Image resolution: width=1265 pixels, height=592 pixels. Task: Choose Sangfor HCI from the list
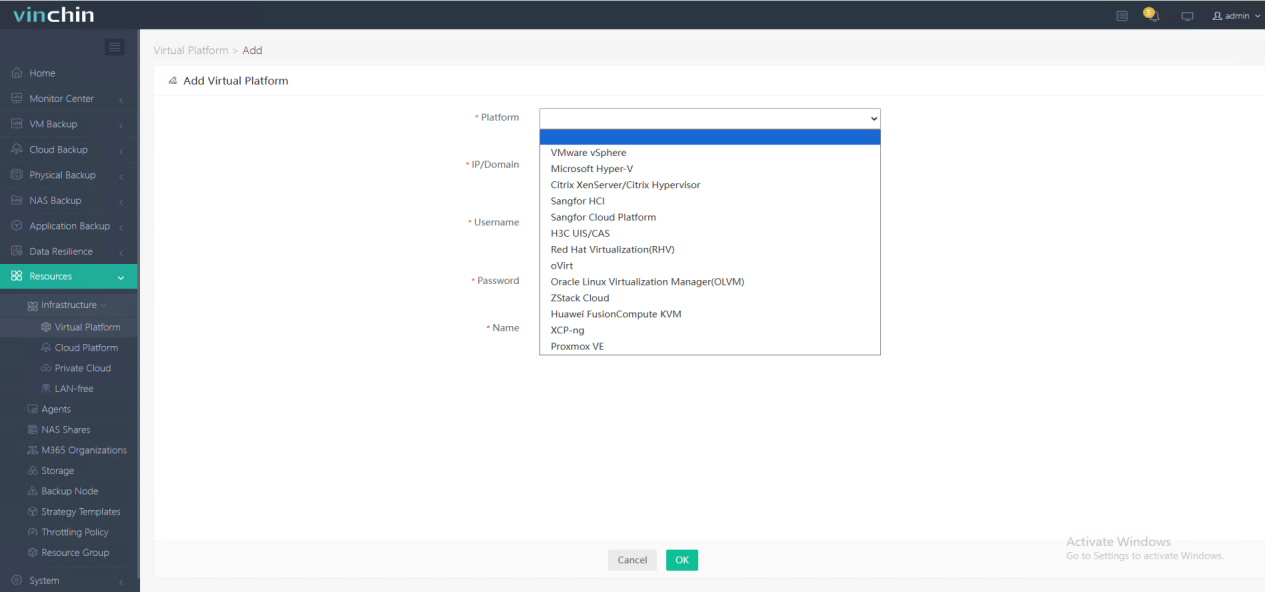pyautogui.click(x=710, y=201)
